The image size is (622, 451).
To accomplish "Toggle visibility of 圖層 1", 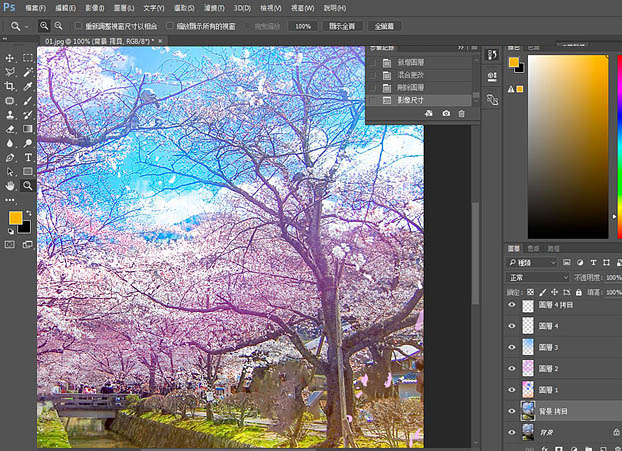I will coord(512,389).
